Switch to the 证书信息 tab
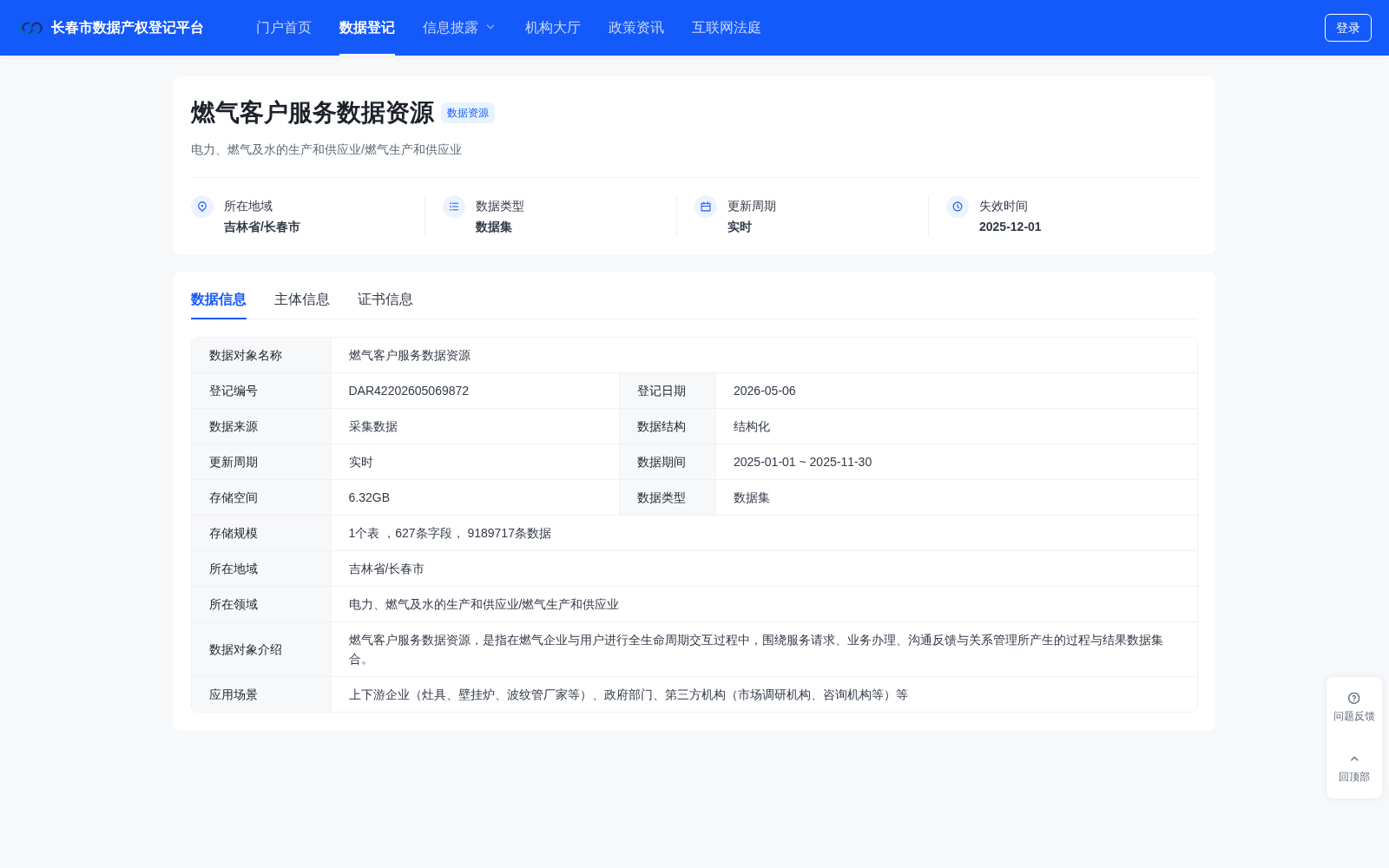1389x868 pixels. point(385,299)
